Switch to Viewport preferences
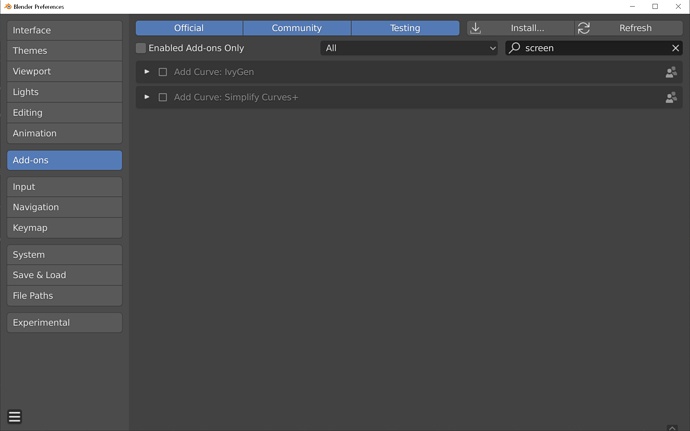Screen dimensions: 690x431 click(x=64, y=71)
